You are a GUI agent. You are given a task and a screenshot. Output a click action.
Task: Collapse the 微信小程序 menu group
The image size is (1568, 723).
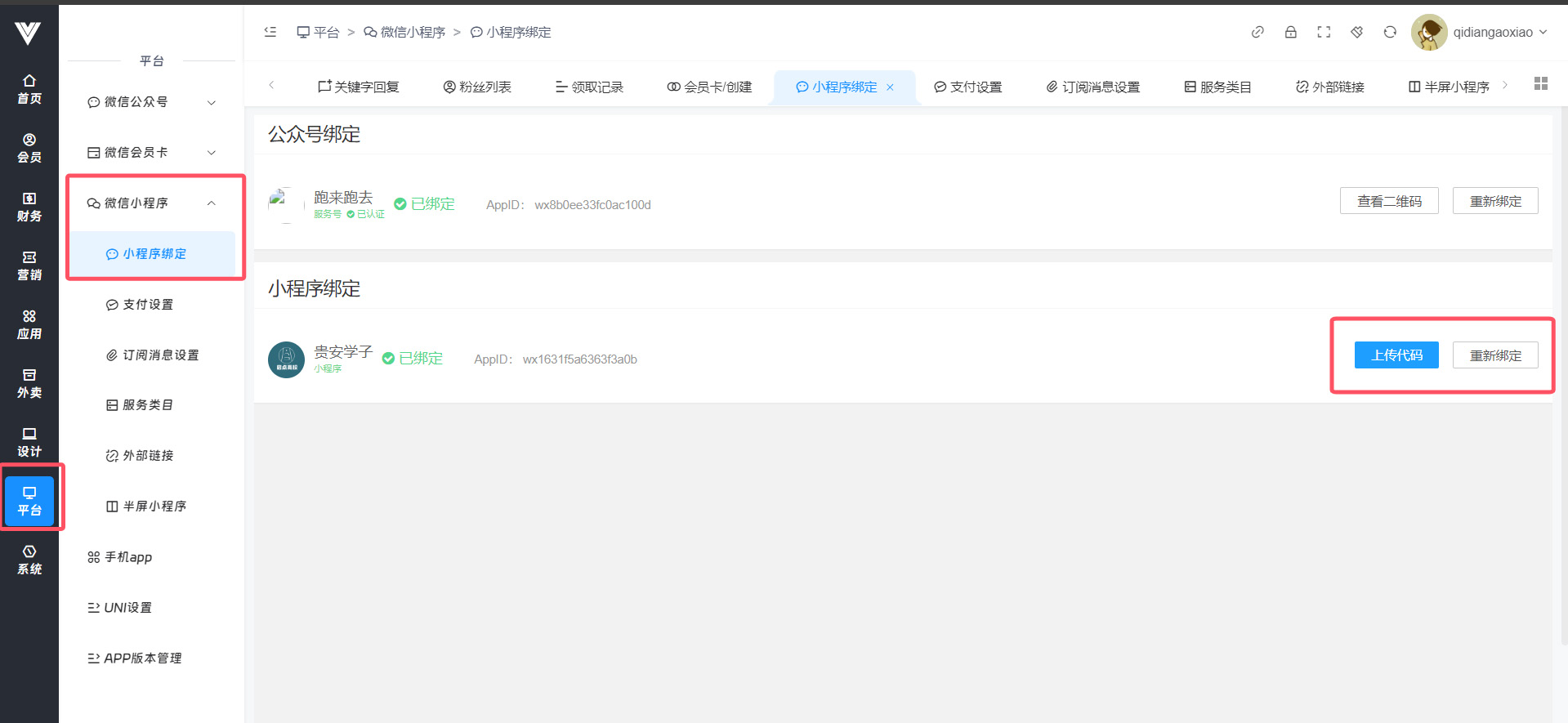click(x=151, y=203)
